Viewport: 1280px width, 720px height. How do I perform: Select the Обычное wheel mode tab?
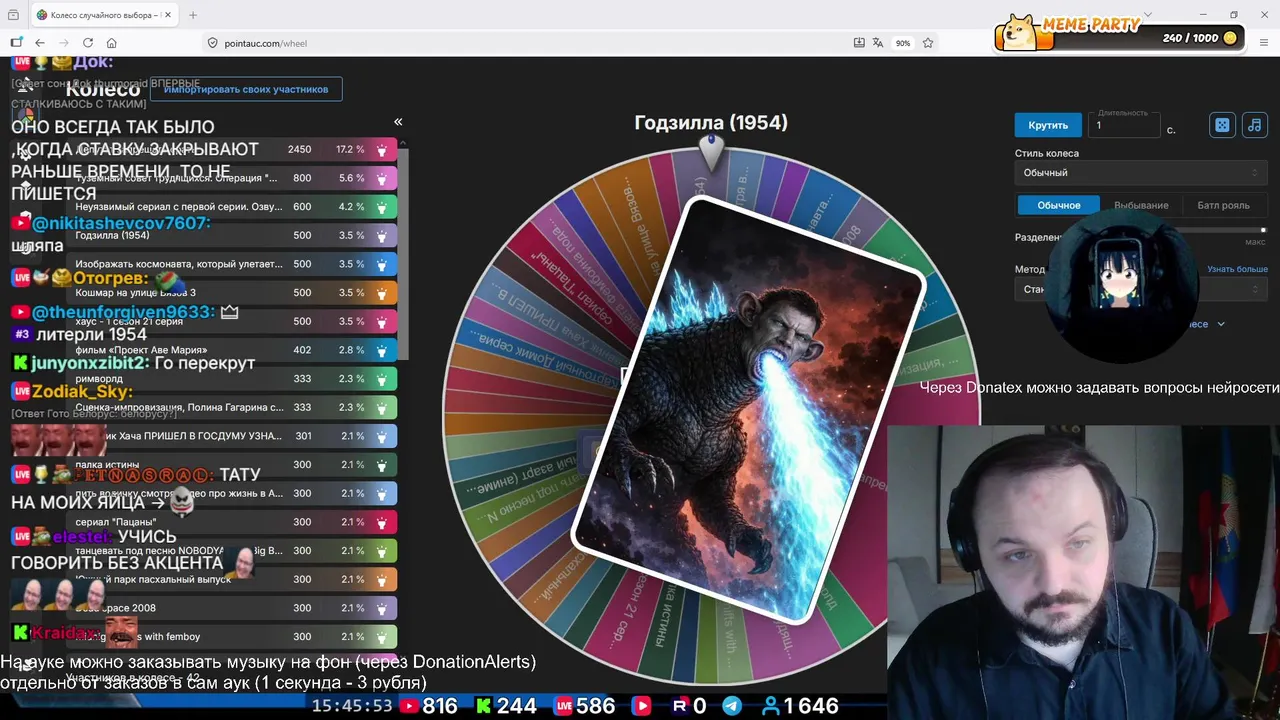pos(1059,205)
